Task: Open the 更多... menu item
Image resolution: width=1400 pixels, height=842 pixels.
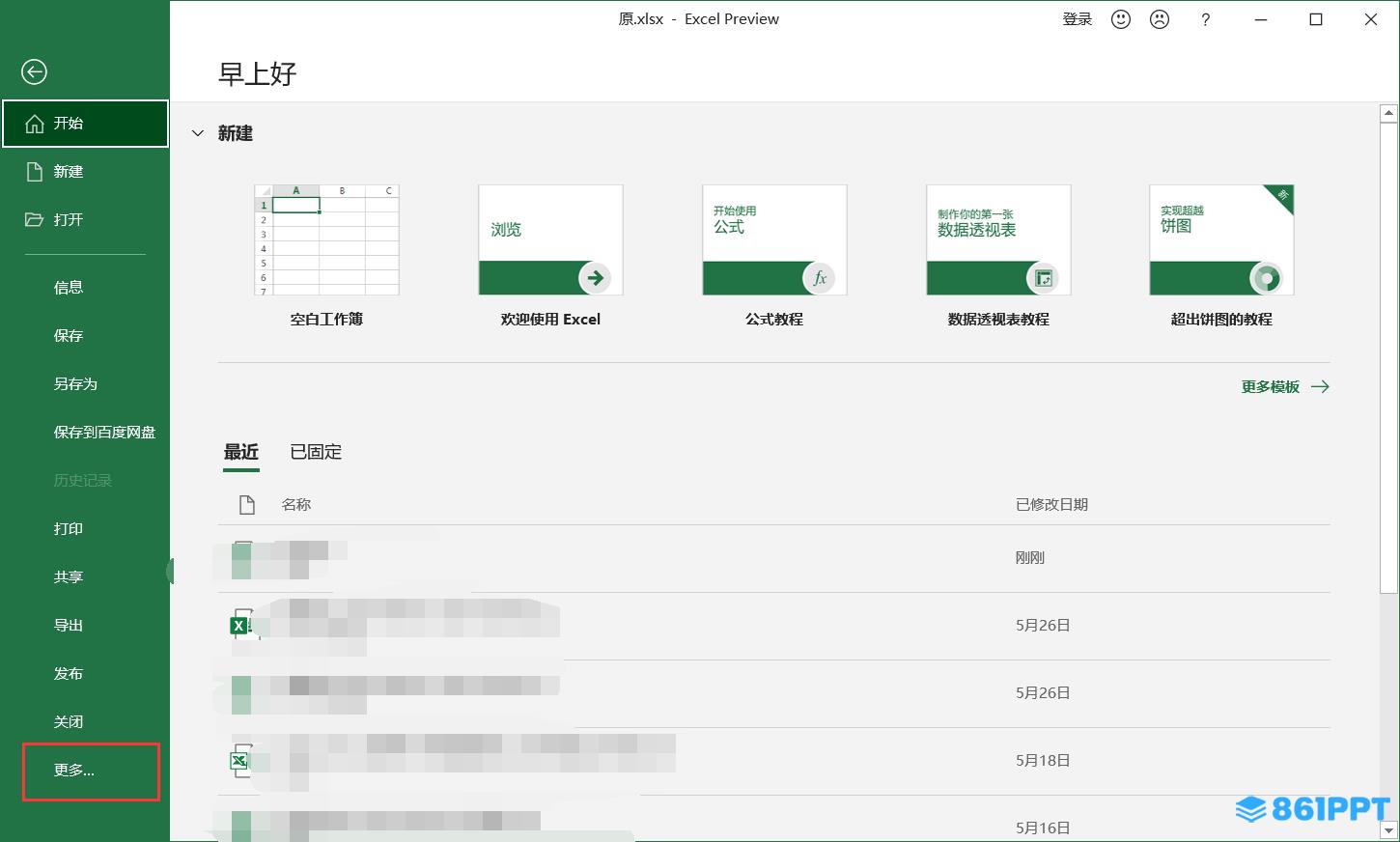Action: 85,771
